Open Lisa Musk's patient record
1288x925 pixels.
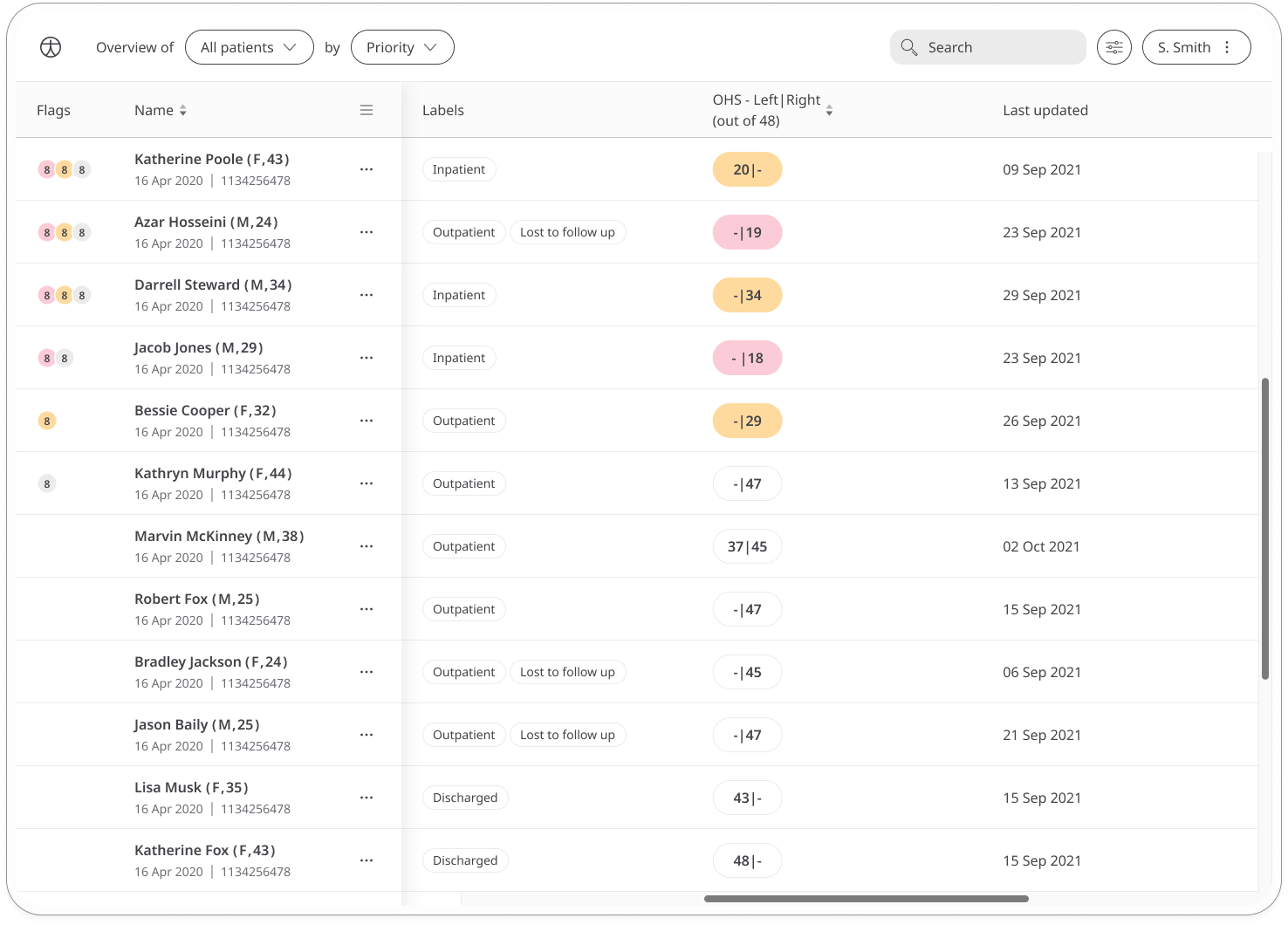pyautogui.click(x=191, y=787)
